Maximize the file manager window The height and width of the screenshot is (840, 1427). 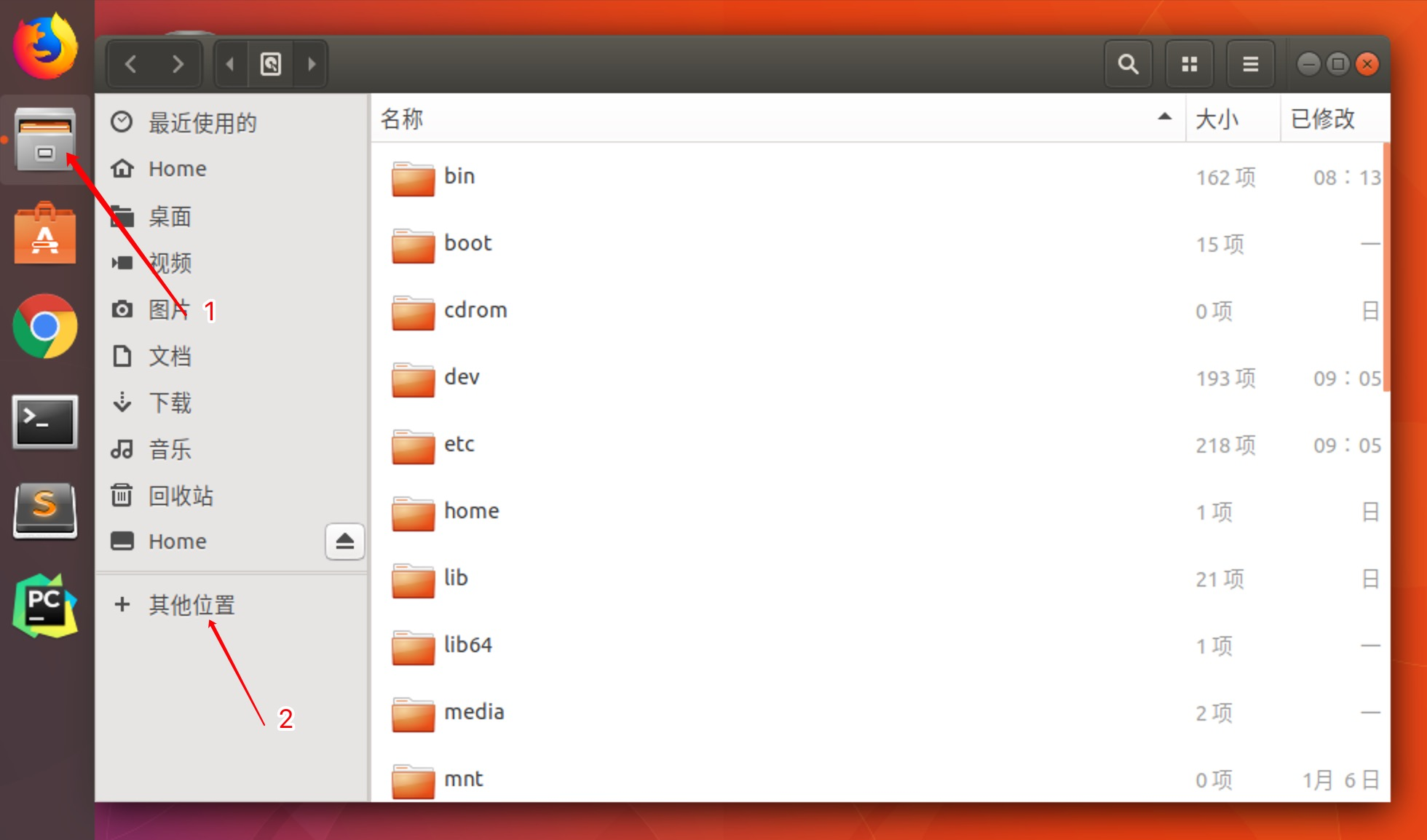point(1338,64)
